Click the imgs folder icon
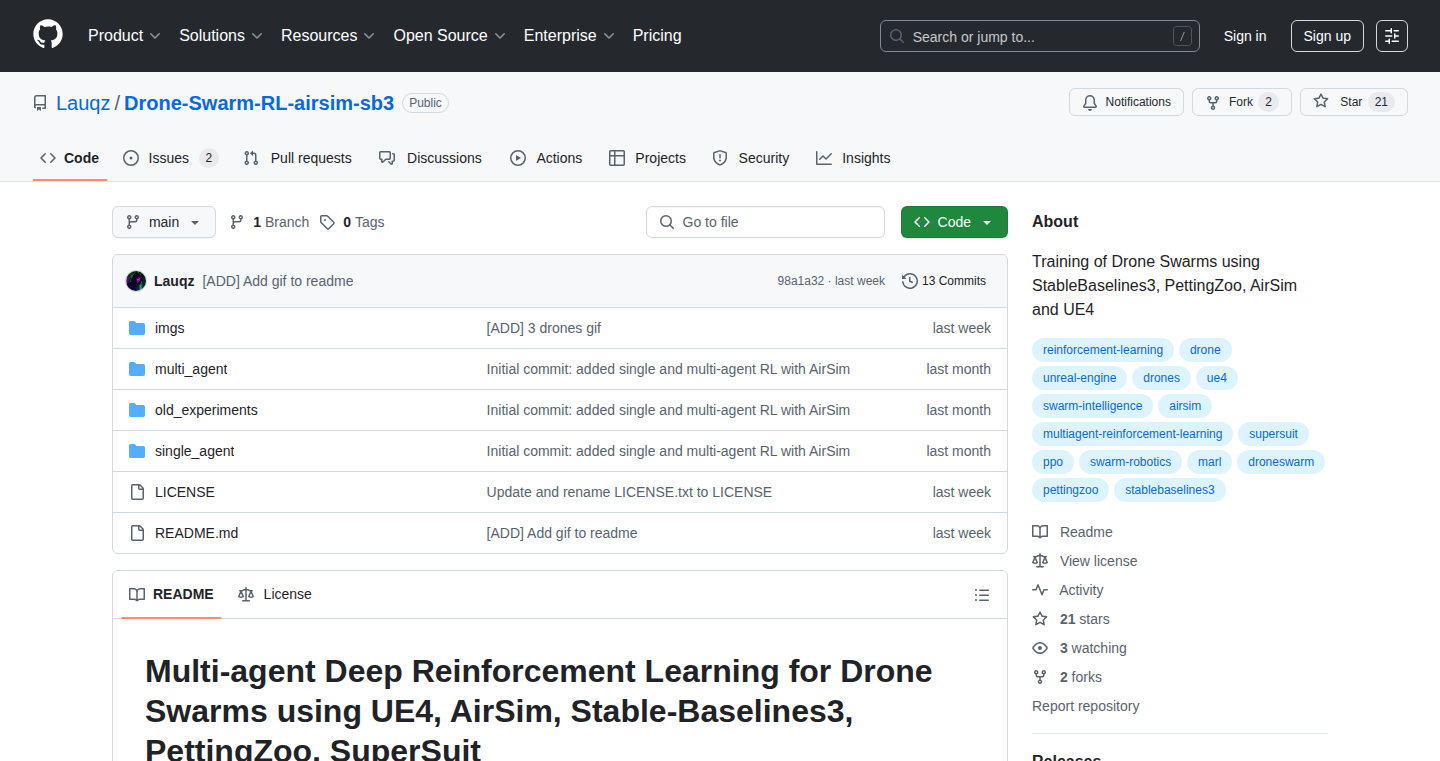1440x761 pixels. click(x=137, y=328)
